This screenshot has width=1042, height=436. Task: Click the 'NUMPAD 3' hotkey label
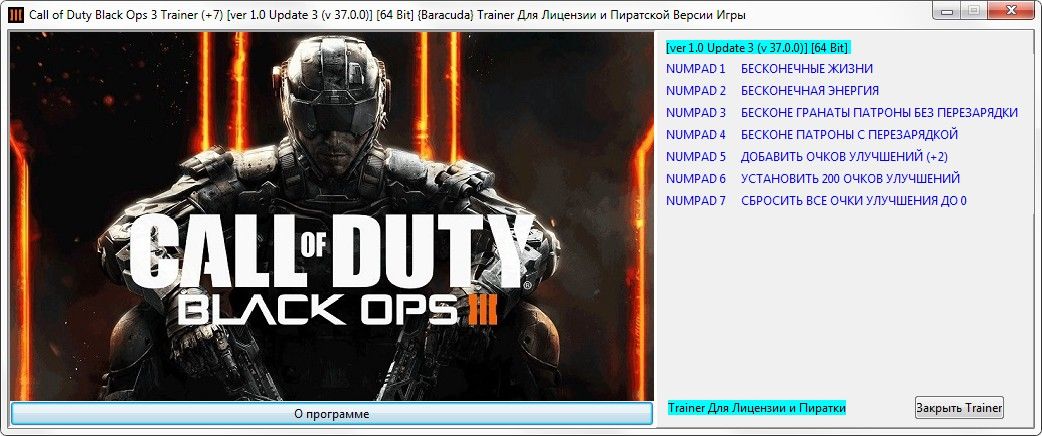(x=696, y=113)
